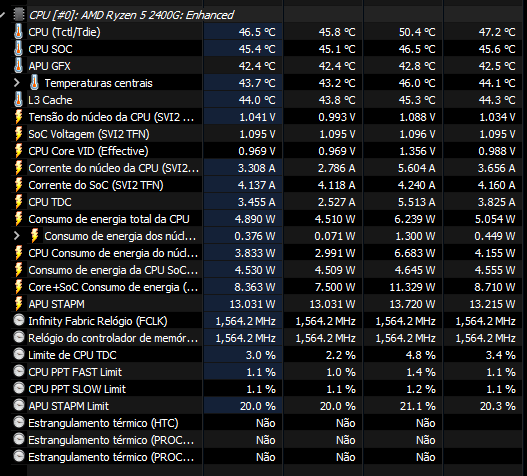Click the 13.215 W APU STAPM average value
The width and height of the screenshot is (527, 476).
click(492, 304)
